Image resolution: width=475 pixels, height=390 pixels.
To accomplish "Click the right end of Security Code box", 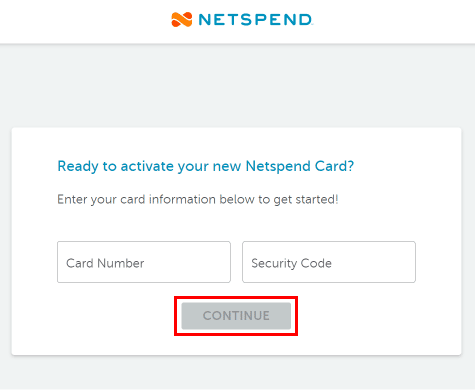I will click(x=405, y=262).
